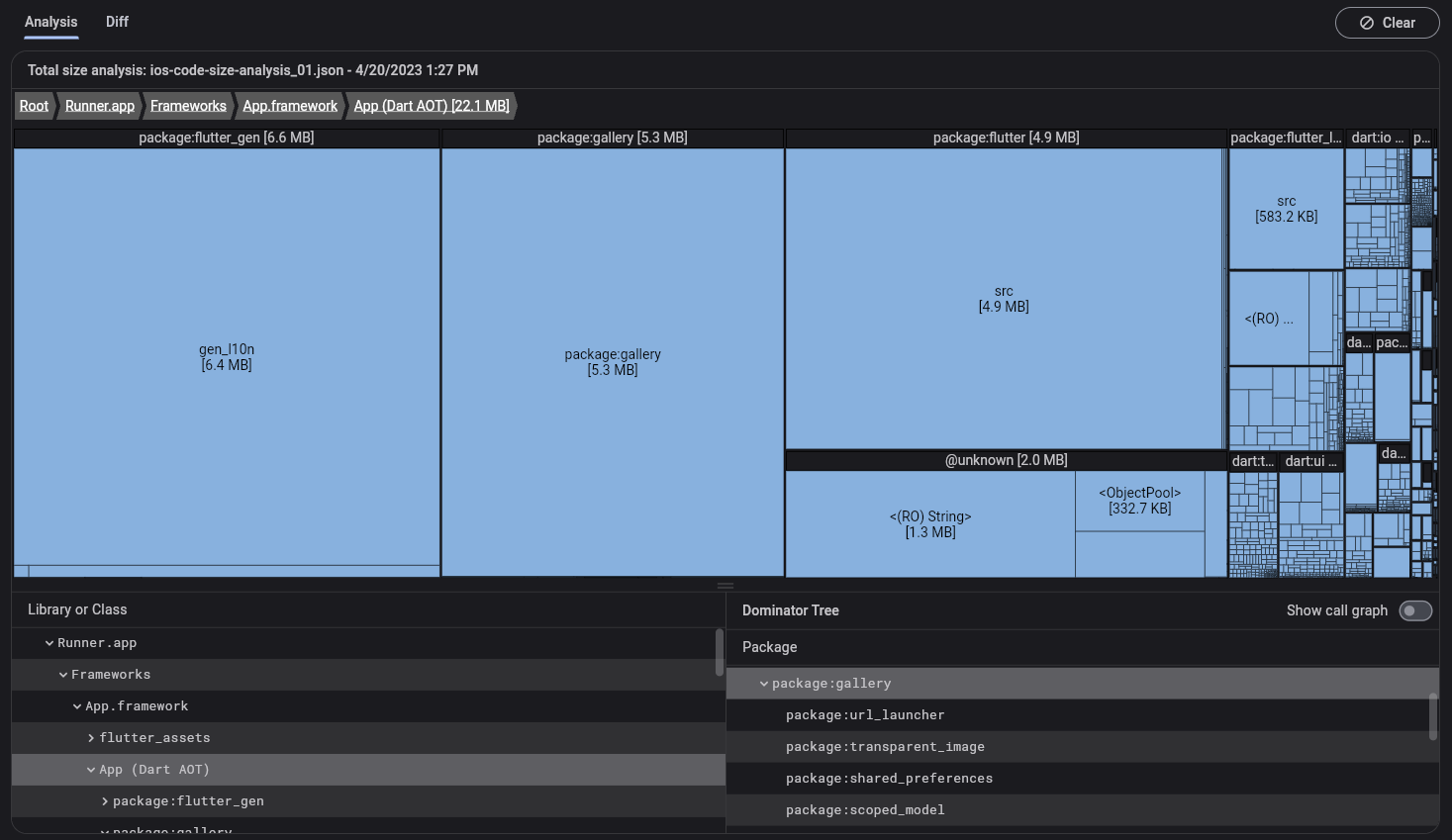Select package:scoped_model in the Dominator Tree
This screenshot has height=840, width=1452.
[x=865, y=809]
